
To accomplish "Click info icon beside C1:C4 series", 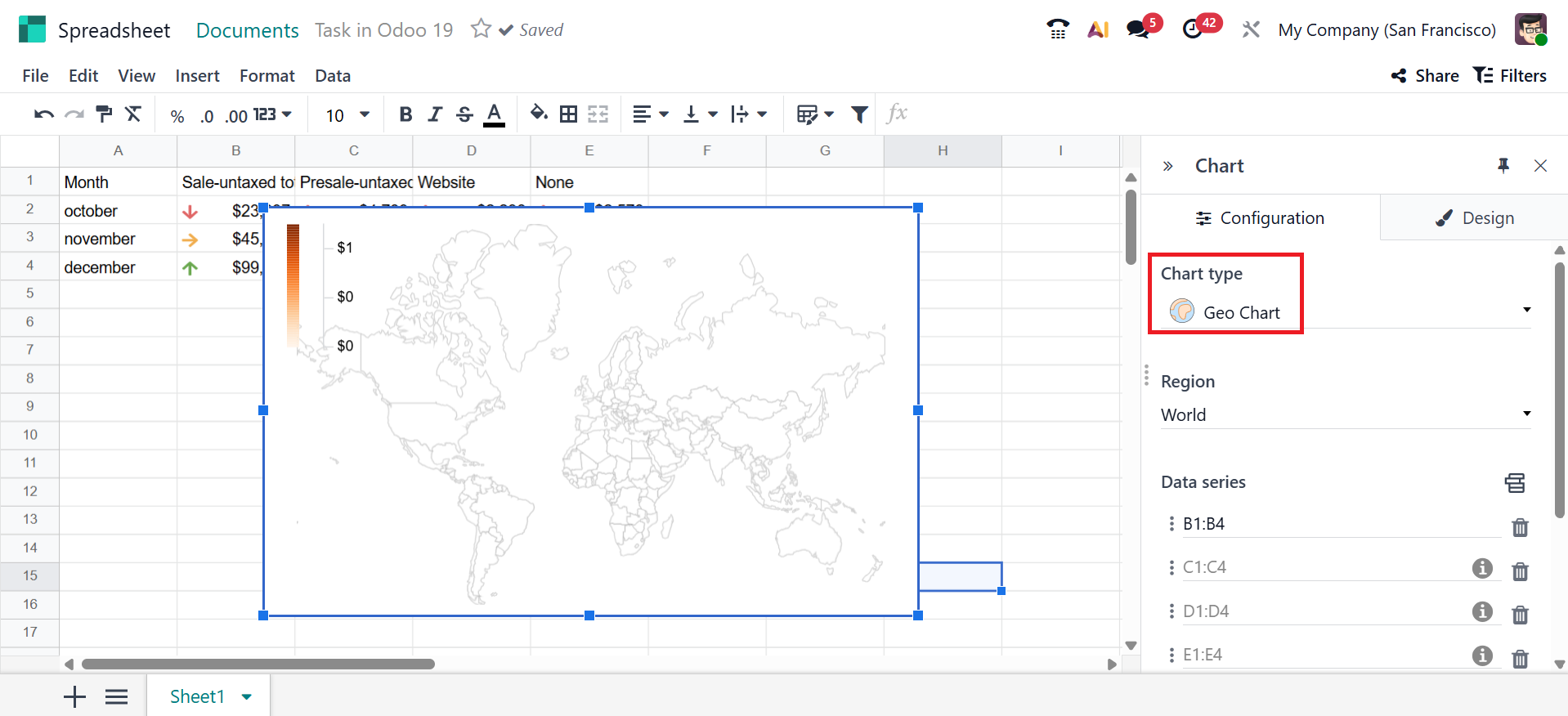I will [x=1482, y=568].
